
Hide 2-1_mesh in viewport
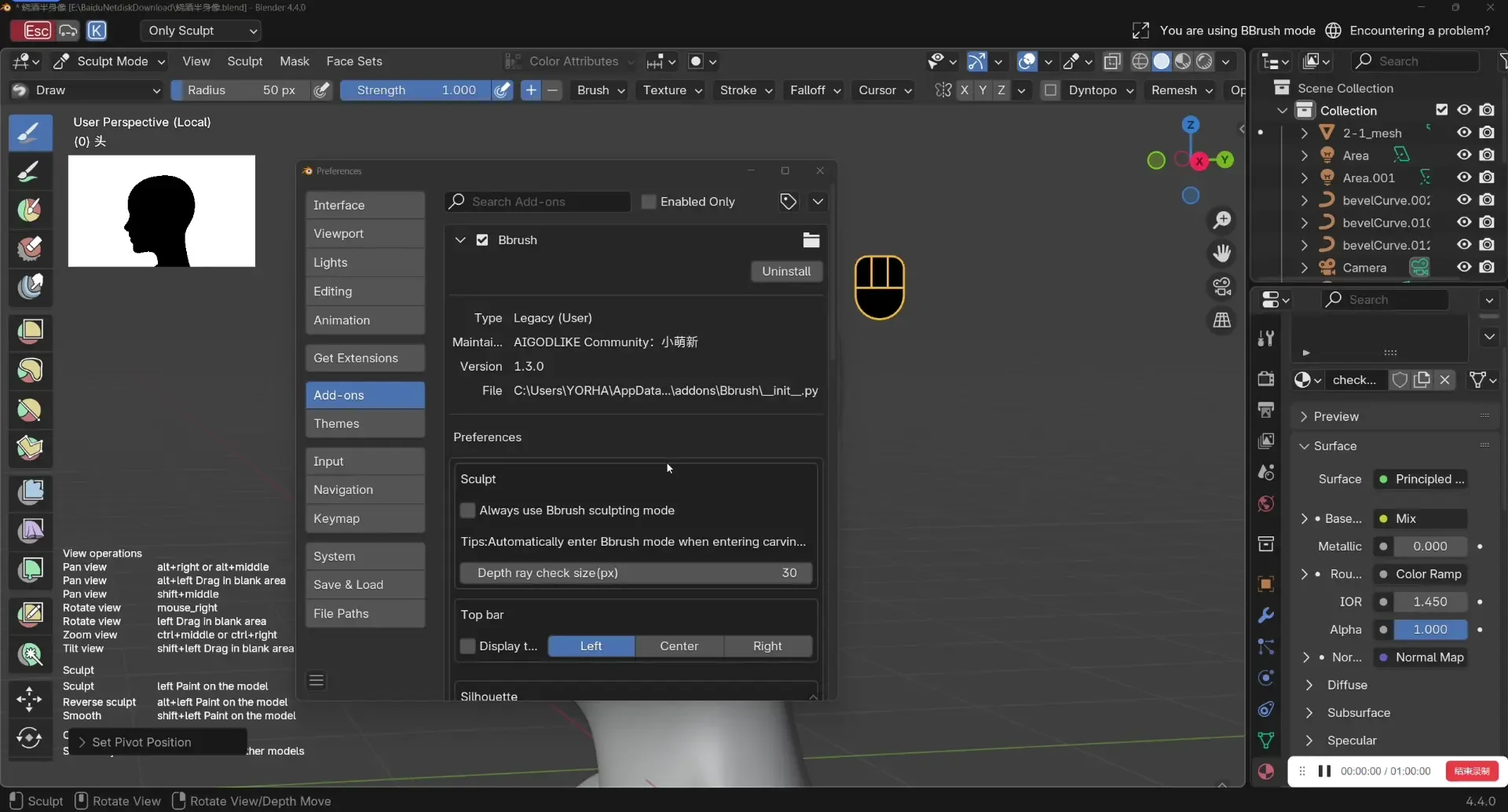[1464, 133]
